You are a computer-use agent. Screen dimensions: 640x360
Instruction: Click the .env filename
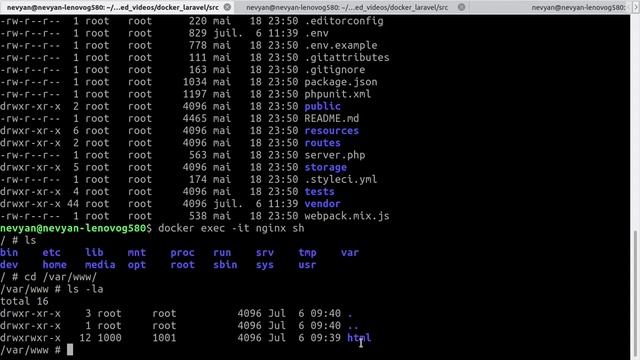point(316,33)
